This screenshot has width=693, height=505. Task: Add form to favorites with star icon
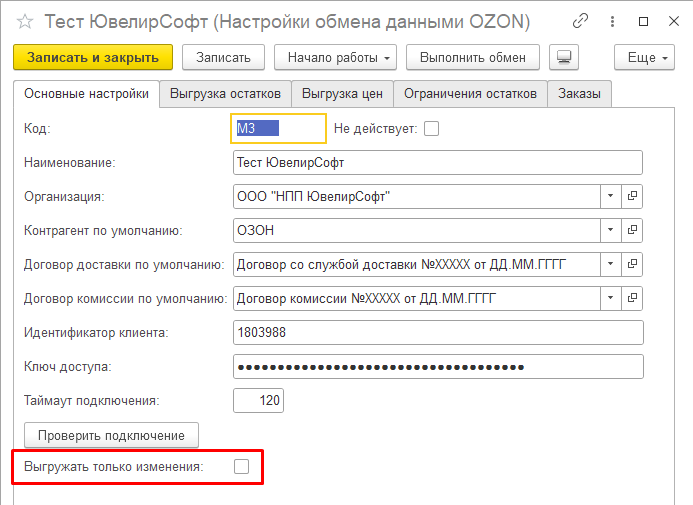pos(25,21)
